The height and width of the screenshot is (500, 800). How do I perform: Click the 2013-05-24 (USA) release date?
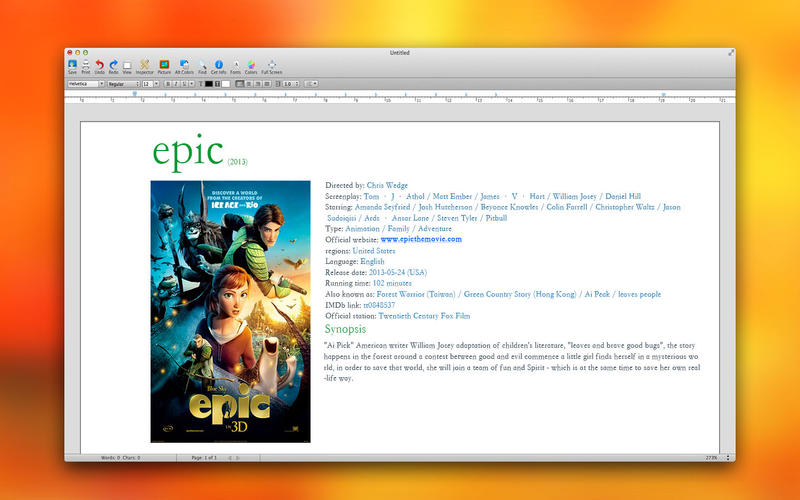[x=398, y=272]
